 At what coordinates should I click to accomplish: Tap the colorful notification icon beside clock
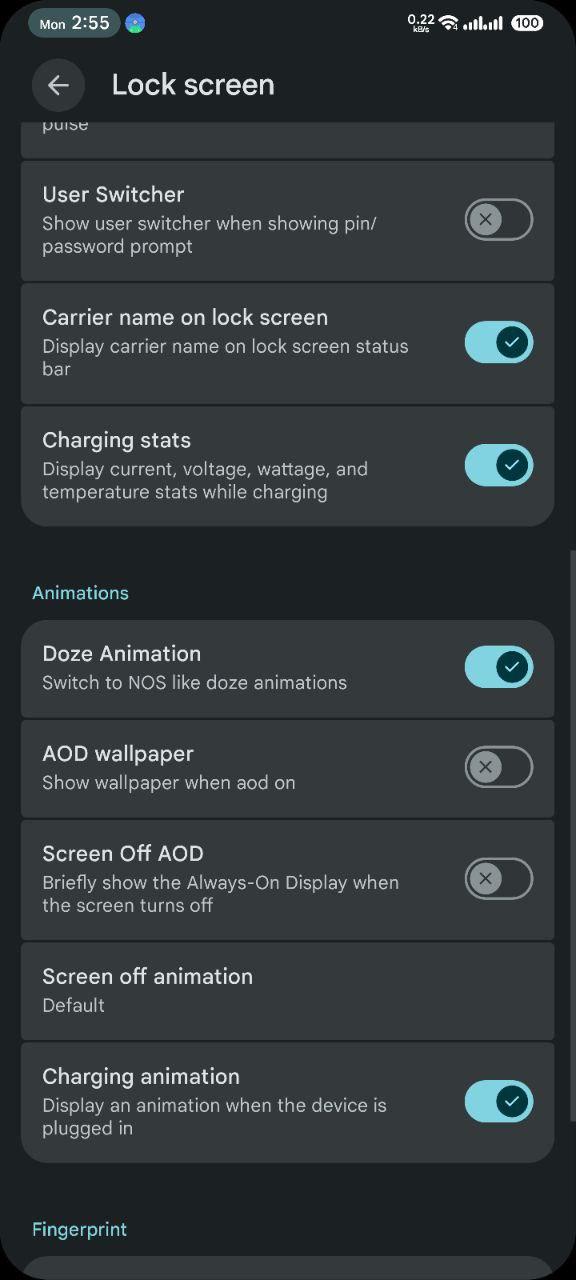click(x=135, y=23)
